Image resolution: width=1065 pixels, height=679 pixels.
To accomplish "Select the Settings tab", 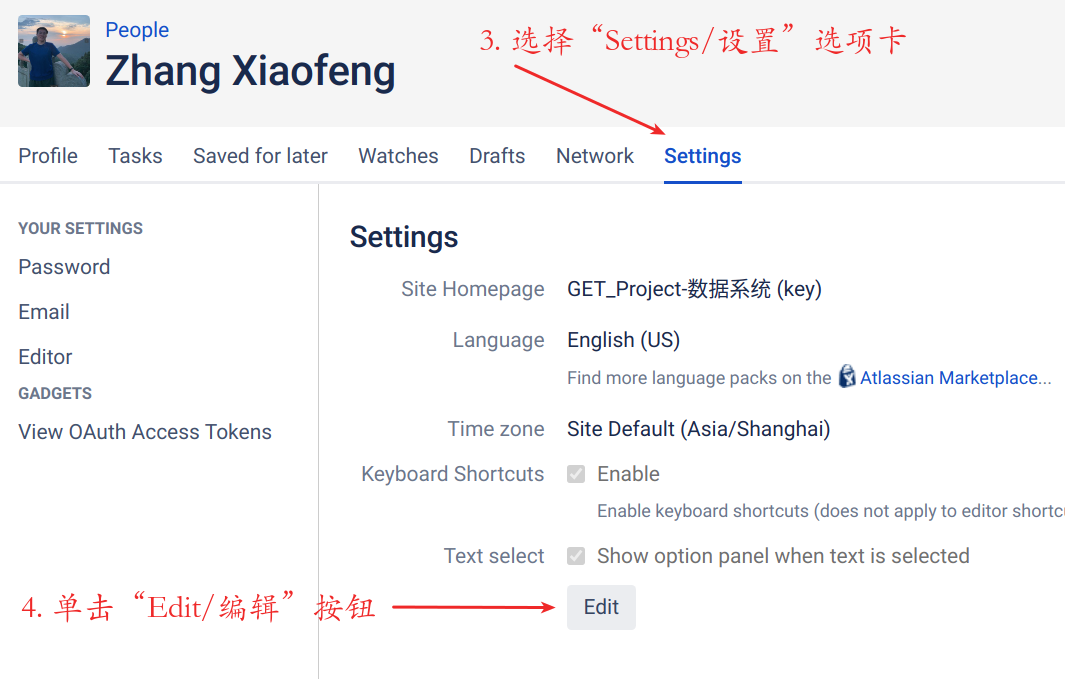I will pos(703,156).
